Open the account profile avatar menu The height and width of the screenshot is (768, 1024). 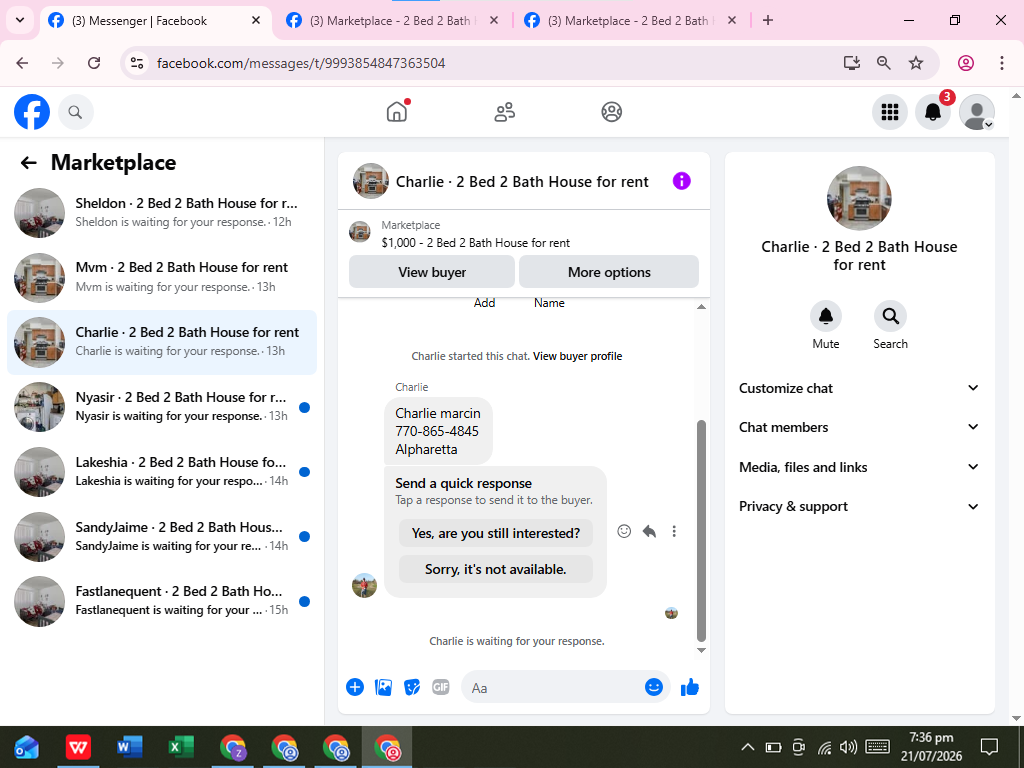(x=976, y=112)
